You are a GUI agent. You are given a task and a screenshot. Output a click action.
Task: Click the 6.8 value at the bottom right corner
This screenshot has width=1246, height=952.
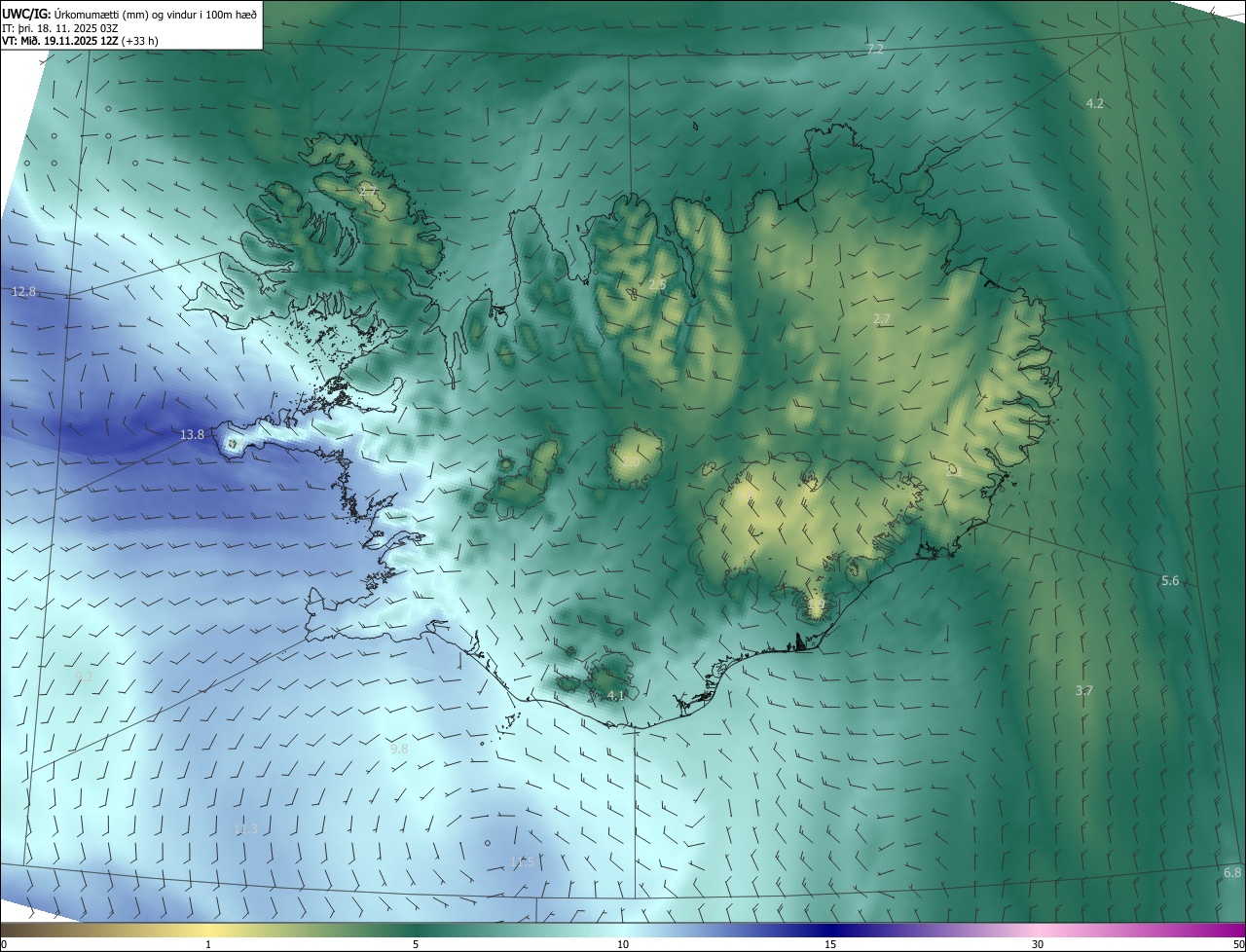tap(1232, 872)
